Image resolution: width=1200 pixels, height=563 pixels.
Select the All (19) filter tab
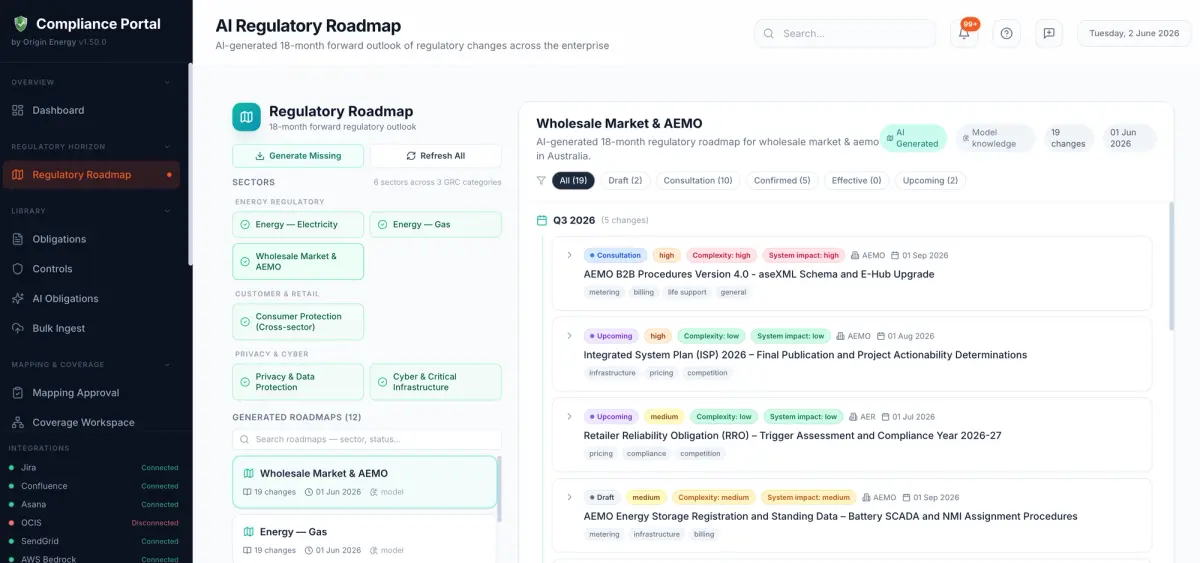[x=573, y=181]
